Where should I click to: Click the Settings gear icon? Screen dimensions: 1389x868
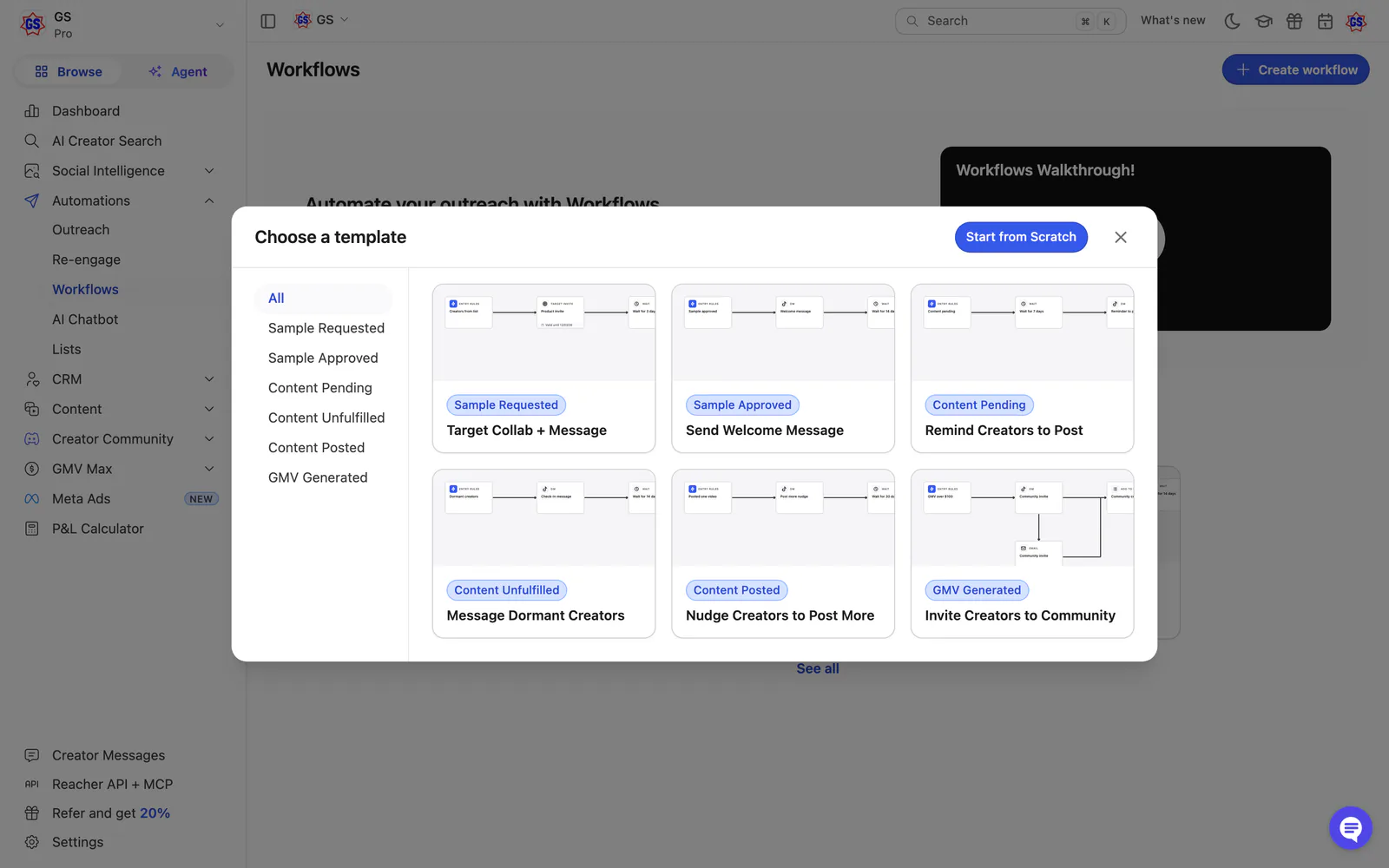coord(32,842)
